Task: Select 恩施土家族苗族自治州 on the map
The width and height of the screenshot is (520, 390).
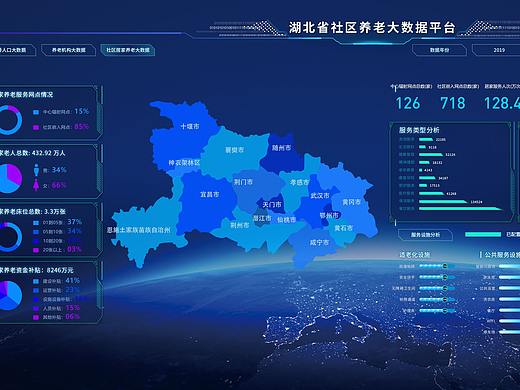Action: click(139, 230)
